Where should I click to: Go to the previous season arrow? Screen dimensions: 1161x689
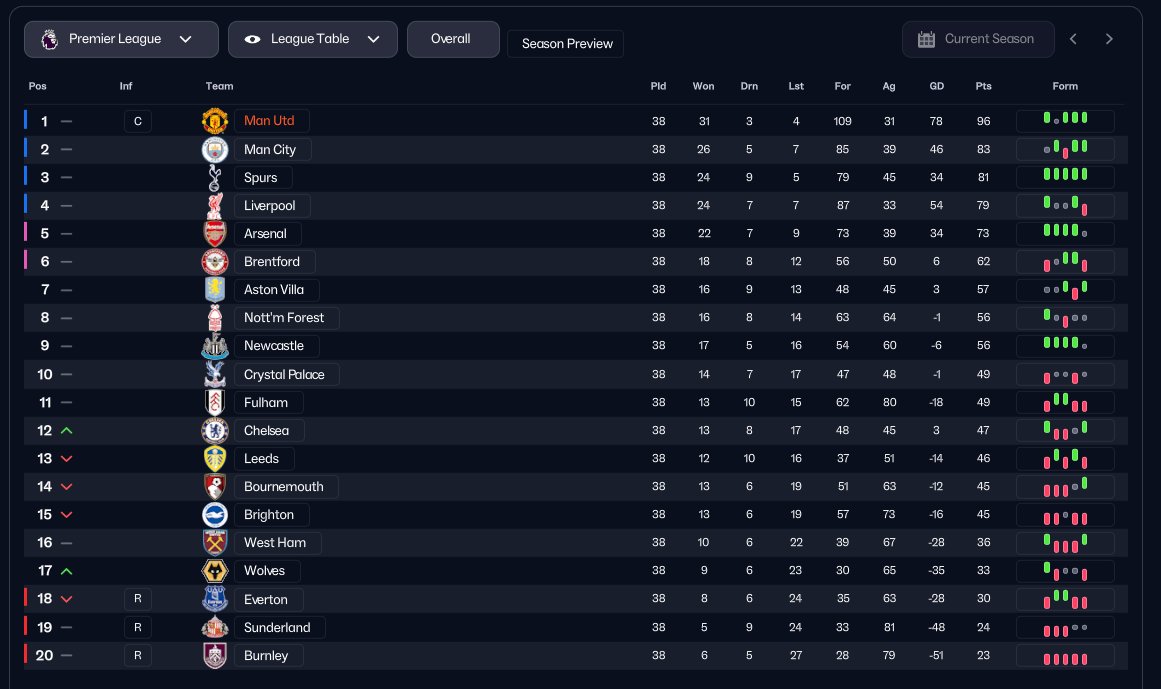point(1073,39)
